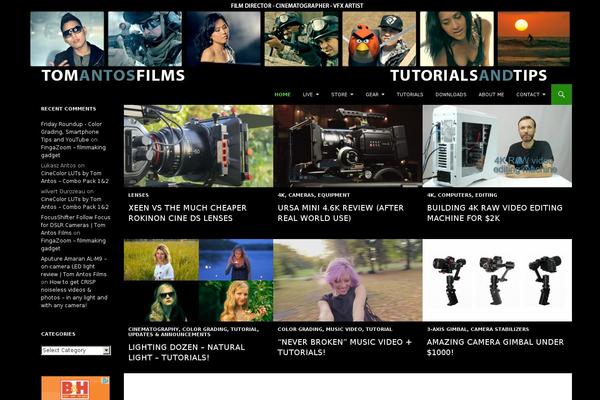Open article 'Amazing camera gimbal under $1000!'
This screenshot has height=400, width=600.
tap(495, 347)
